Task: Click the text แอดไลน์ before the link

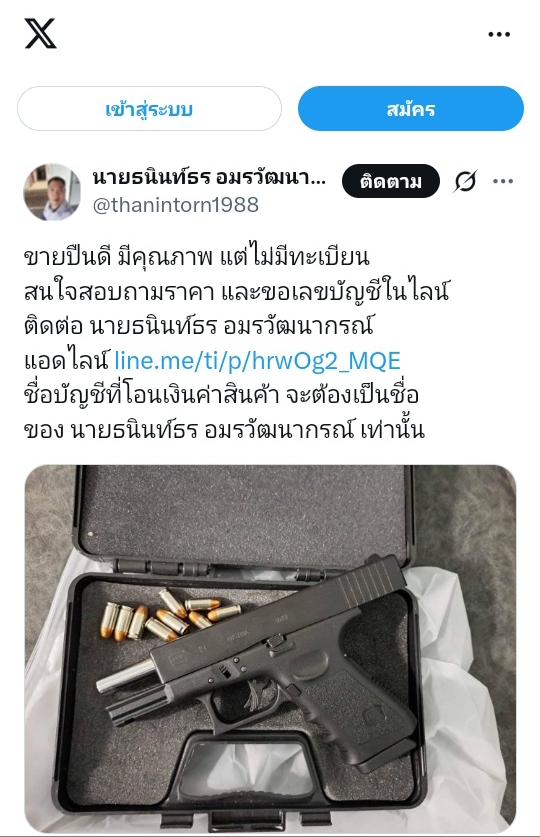Action: (67, 361)
